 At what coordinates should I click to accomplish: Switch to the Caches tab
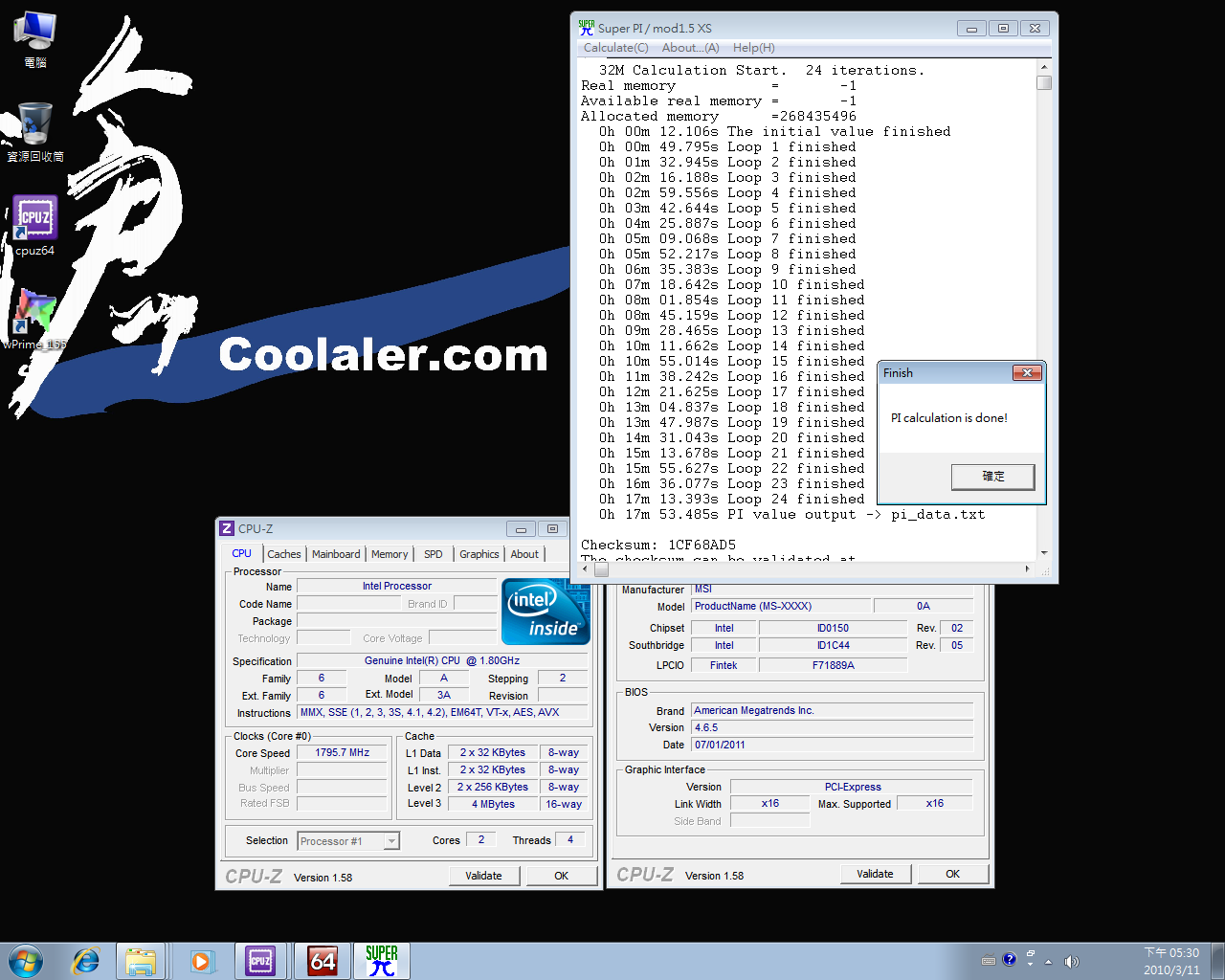click(x=284, y=554)
